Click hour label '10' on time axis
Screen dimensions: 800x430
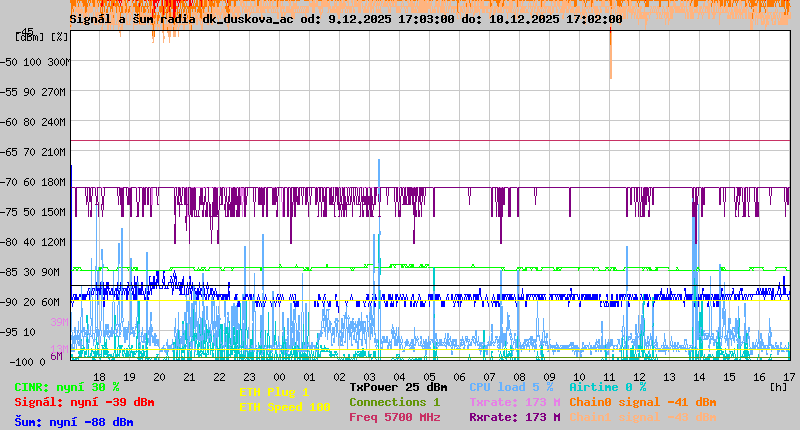point(579,377)
